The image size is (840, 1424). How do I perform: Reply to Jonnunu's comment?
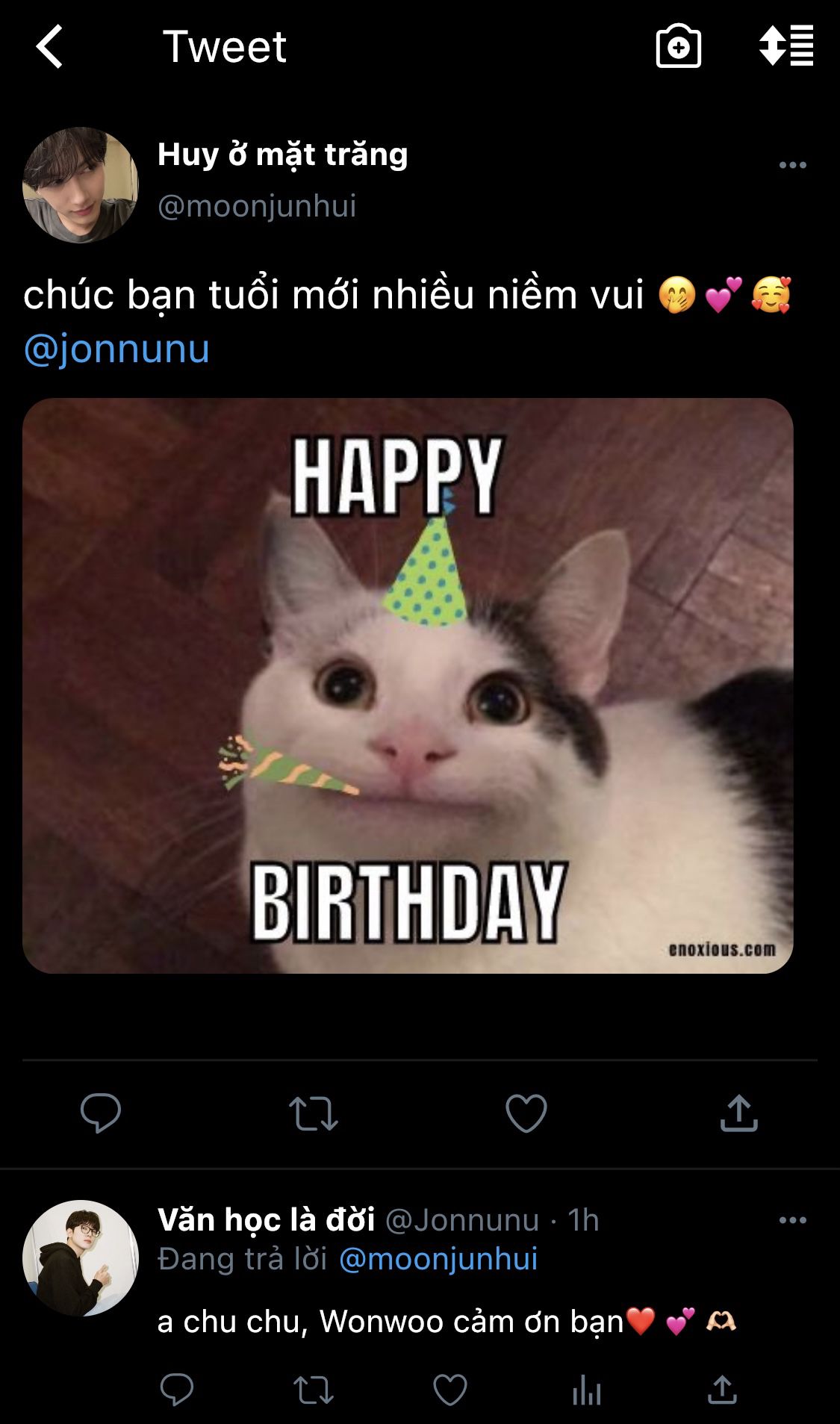point(177,1390)
